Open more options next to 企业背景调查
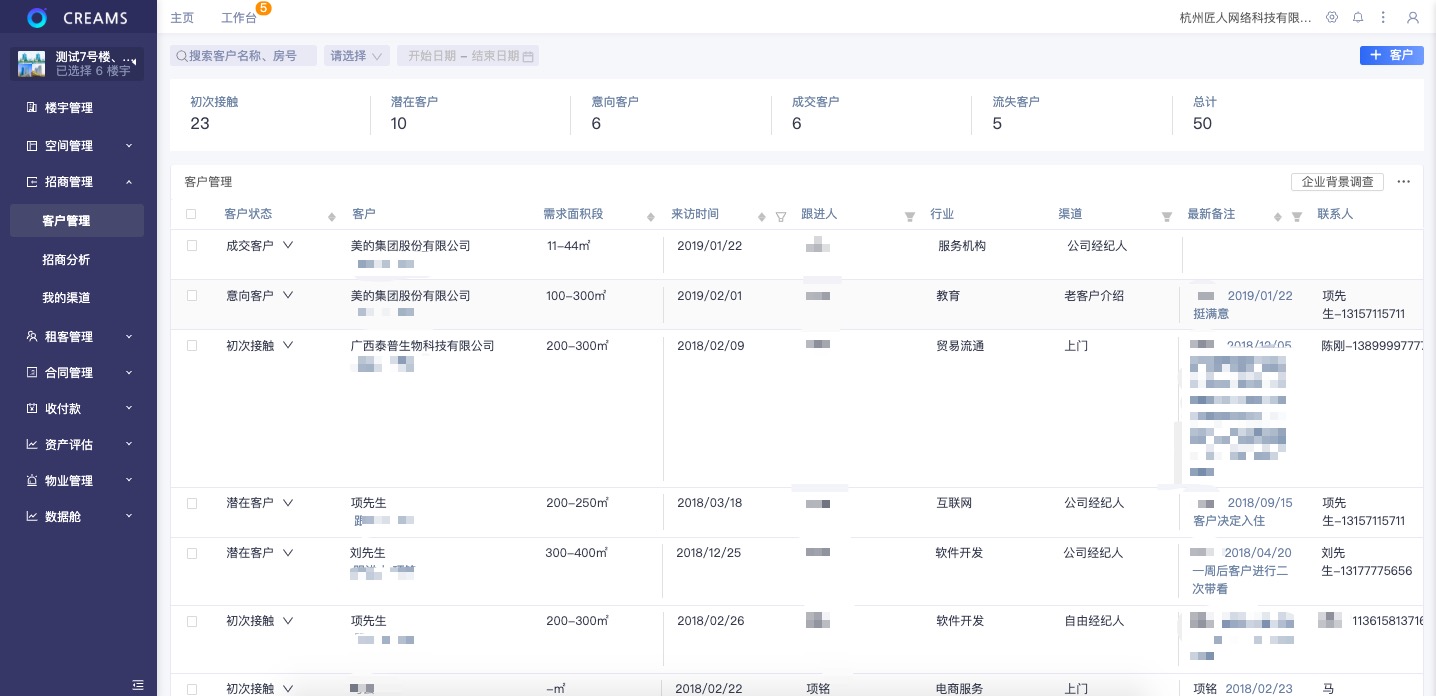 click(x=1403, y=182)
